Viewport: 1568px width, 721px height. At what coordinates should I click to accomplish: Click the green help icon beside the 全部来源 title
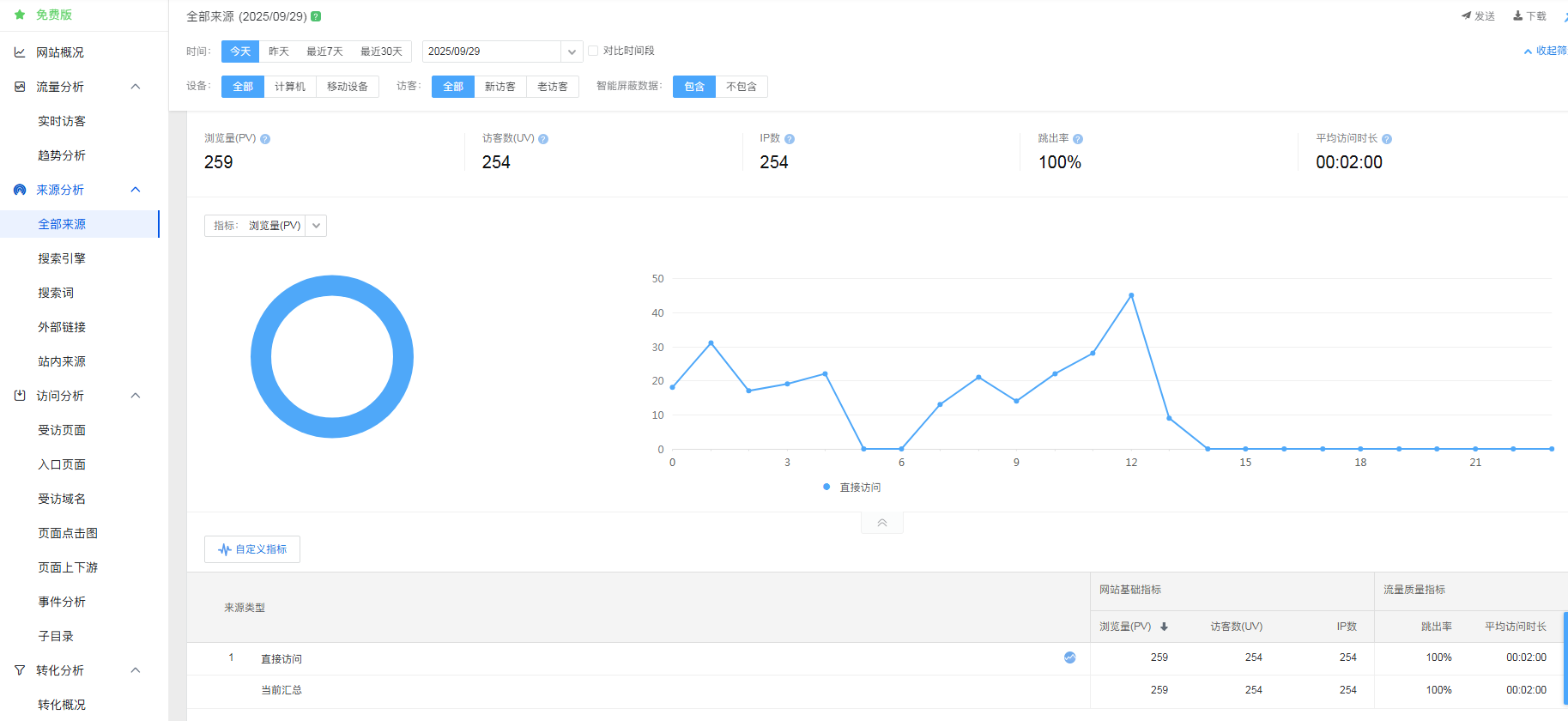pos(316,16)
